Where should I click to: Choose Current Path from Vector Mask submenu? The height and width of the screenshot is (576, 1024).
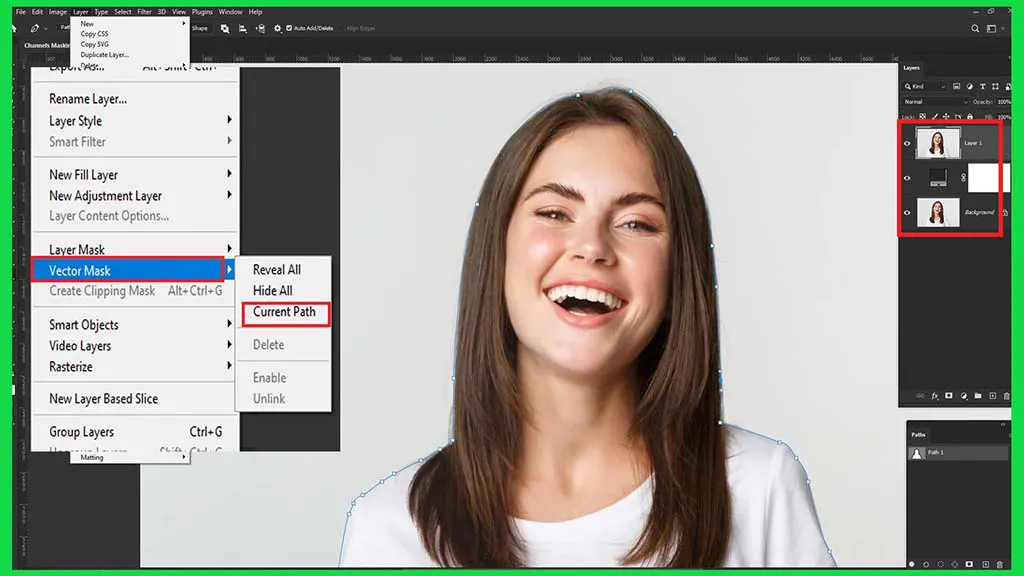click(x=284, y=312)
